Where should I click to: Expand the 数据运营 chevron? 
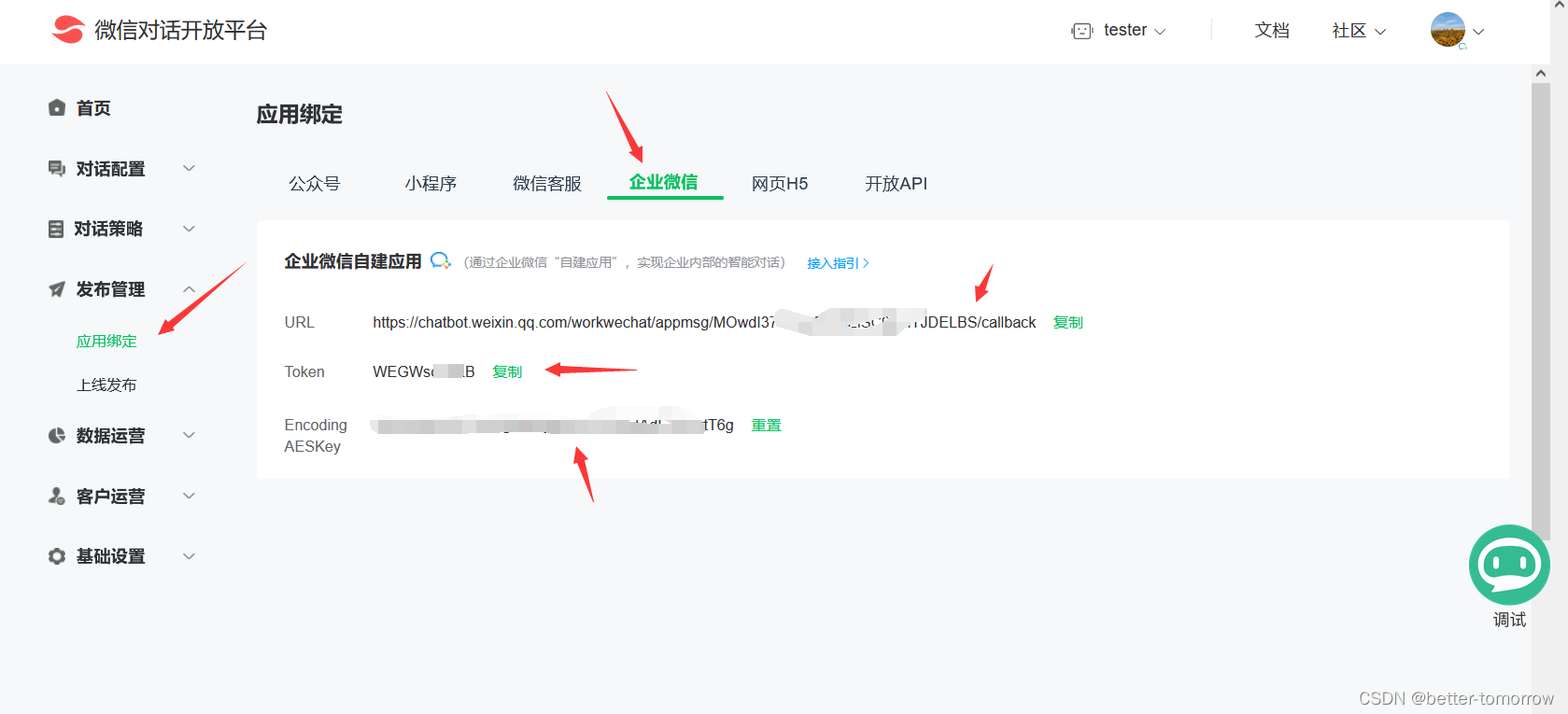click(x=189, y=435)
